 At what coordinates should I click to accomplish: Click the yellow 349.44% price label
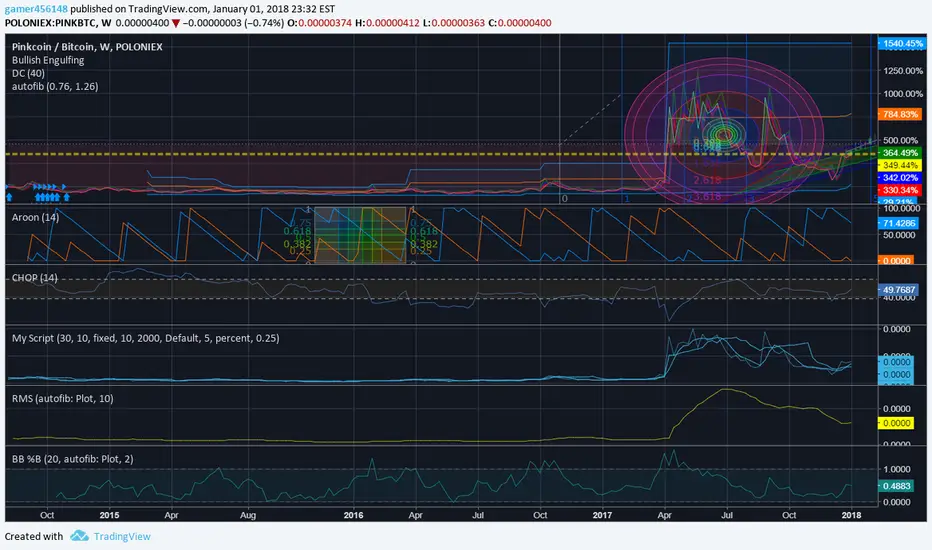point(900,165)
